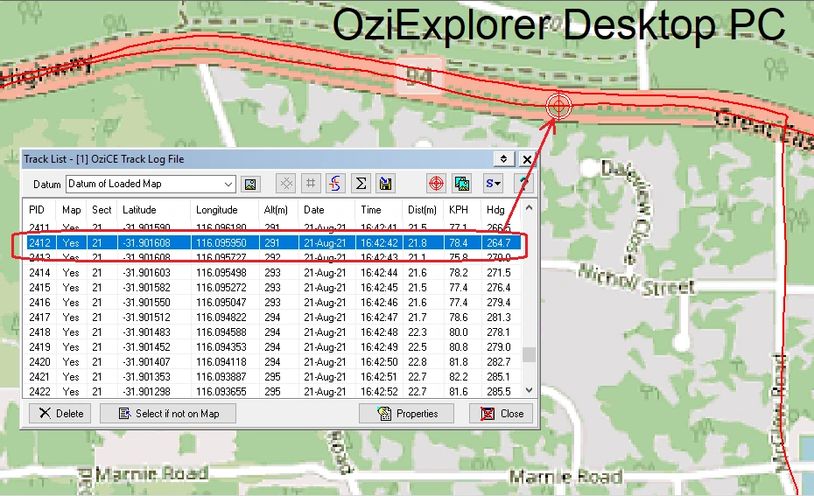Click longitude value 116.094118
814x496 pixels.
221,362
